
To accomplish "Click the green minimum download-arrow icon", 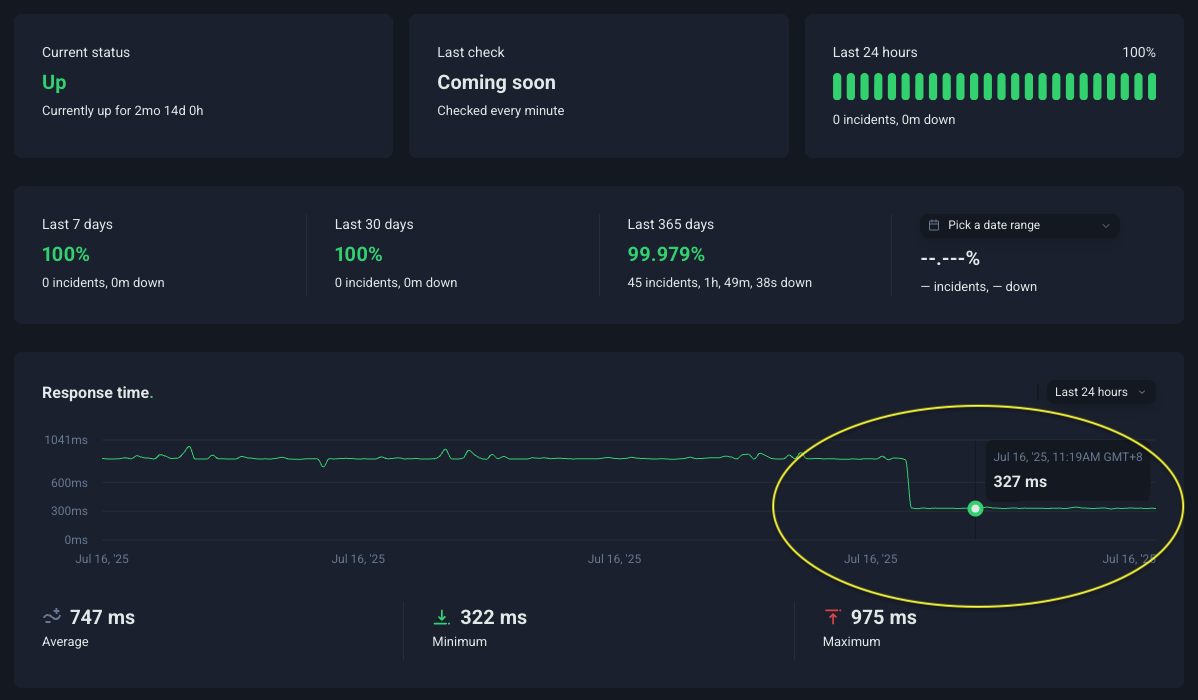I will pyautogui.click(x=441, y=617).
